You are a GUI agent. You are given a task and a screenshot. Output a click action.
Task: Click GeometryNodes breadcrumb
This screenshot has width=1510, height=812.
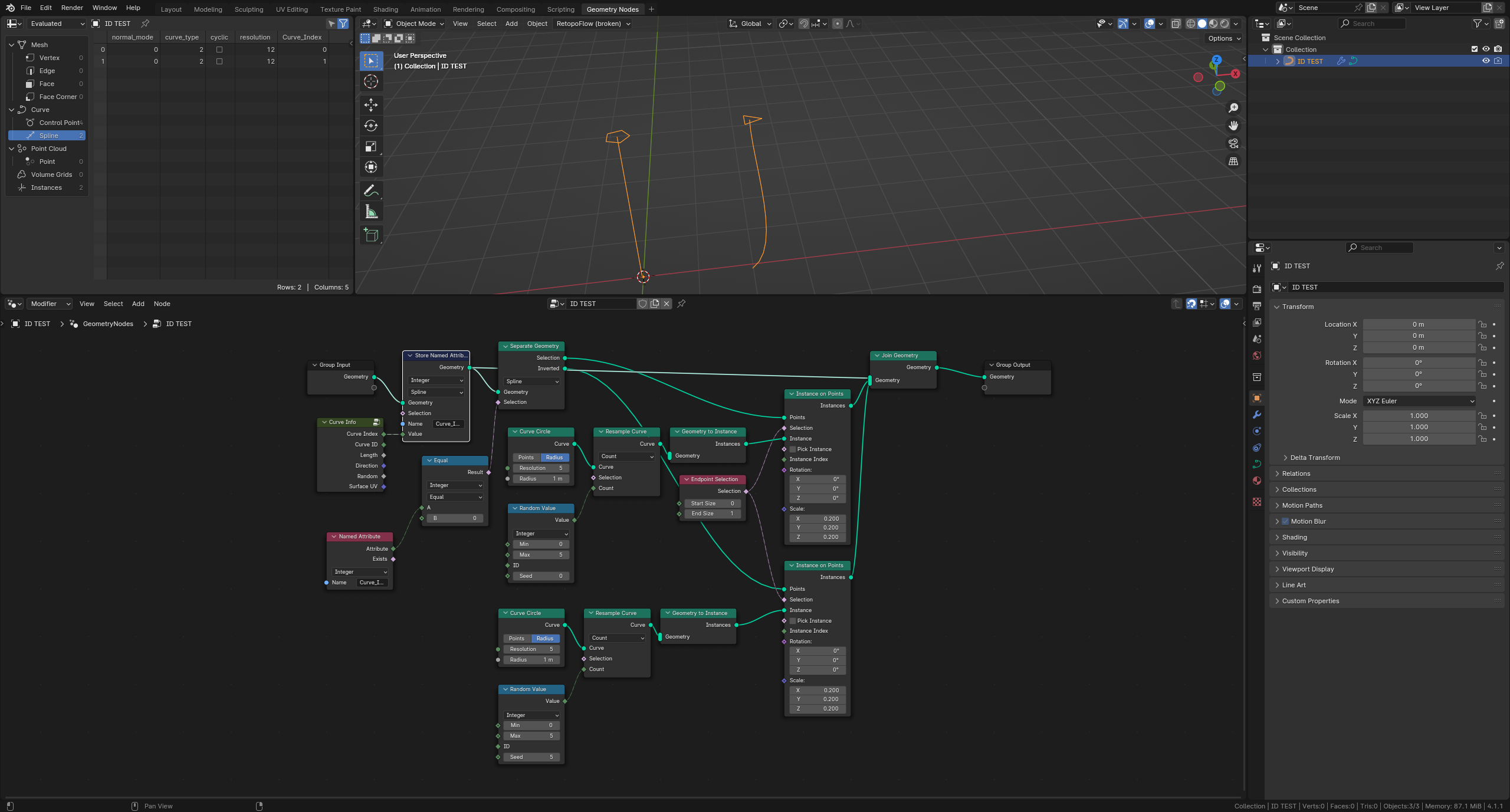tap(108, 324)
